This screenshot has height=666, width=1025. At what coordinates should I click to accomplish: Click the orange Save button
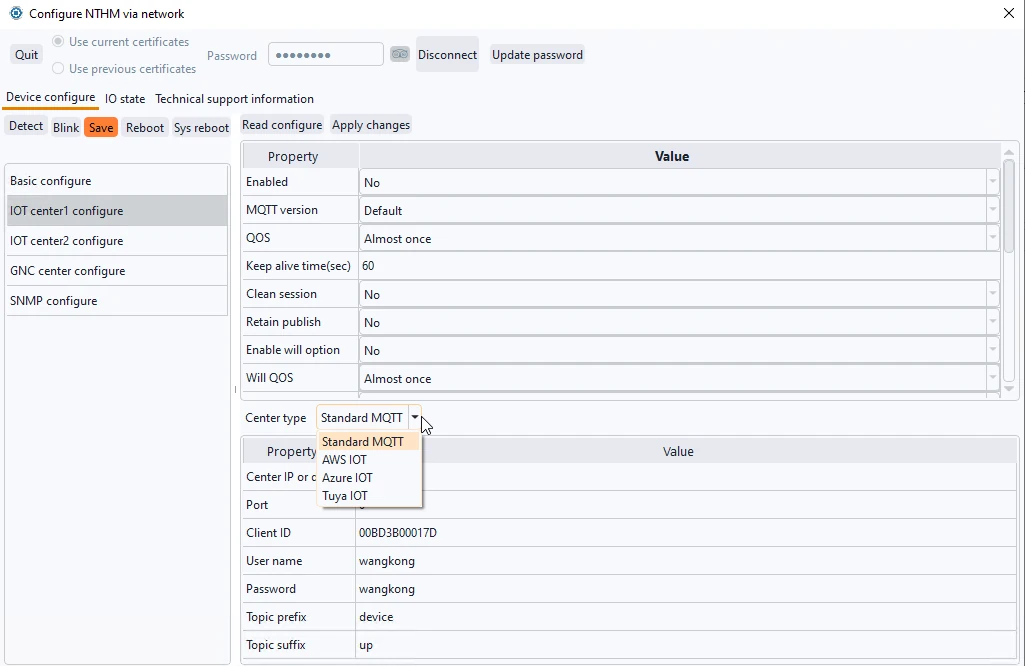coord(101,127)
